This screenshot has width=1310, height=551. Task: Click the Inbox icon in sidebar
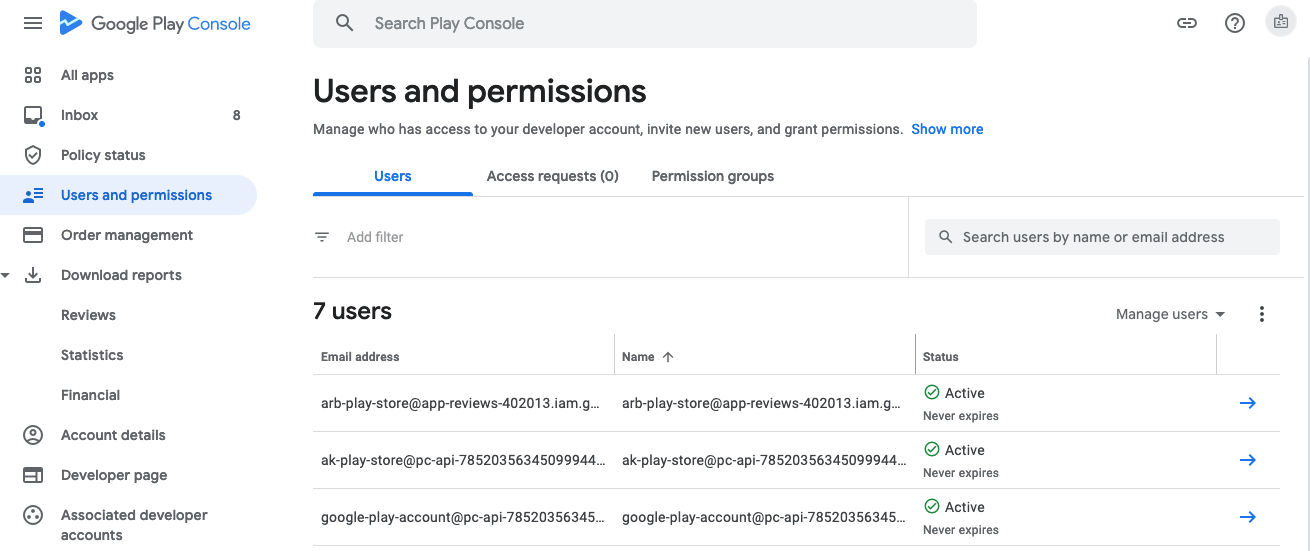(x=33, y=115)
